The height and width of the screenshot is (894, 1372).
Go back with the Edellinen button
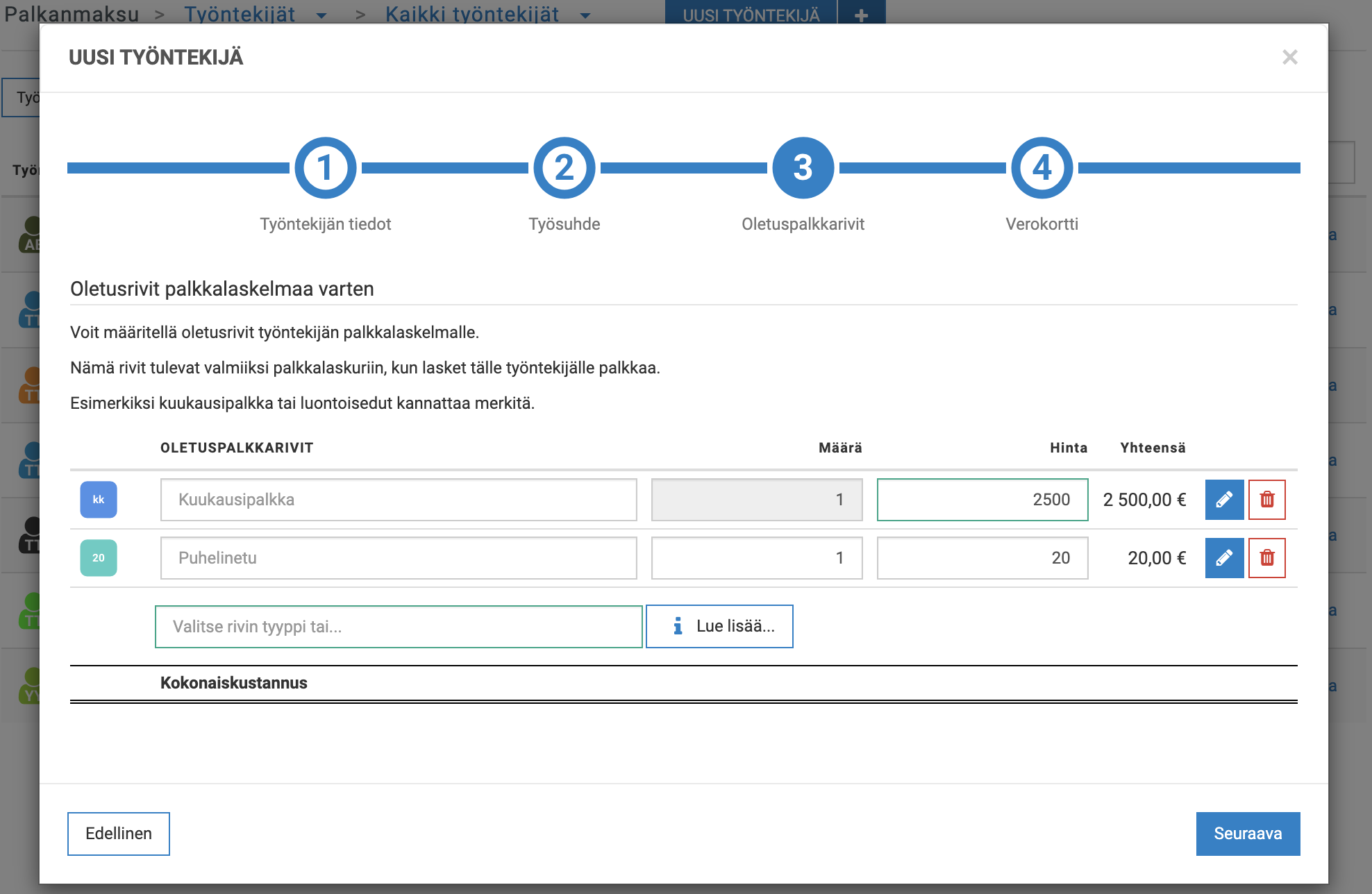(119, 834)
